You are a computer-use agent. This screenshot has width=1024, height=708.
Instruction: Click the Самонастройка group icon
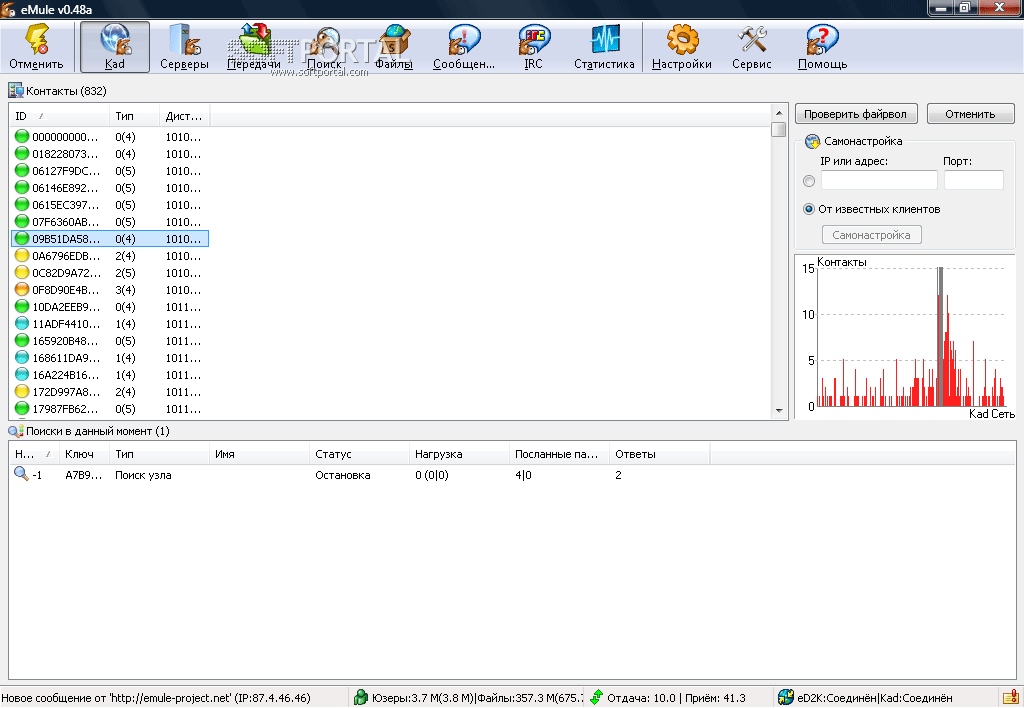click(812, 141)
